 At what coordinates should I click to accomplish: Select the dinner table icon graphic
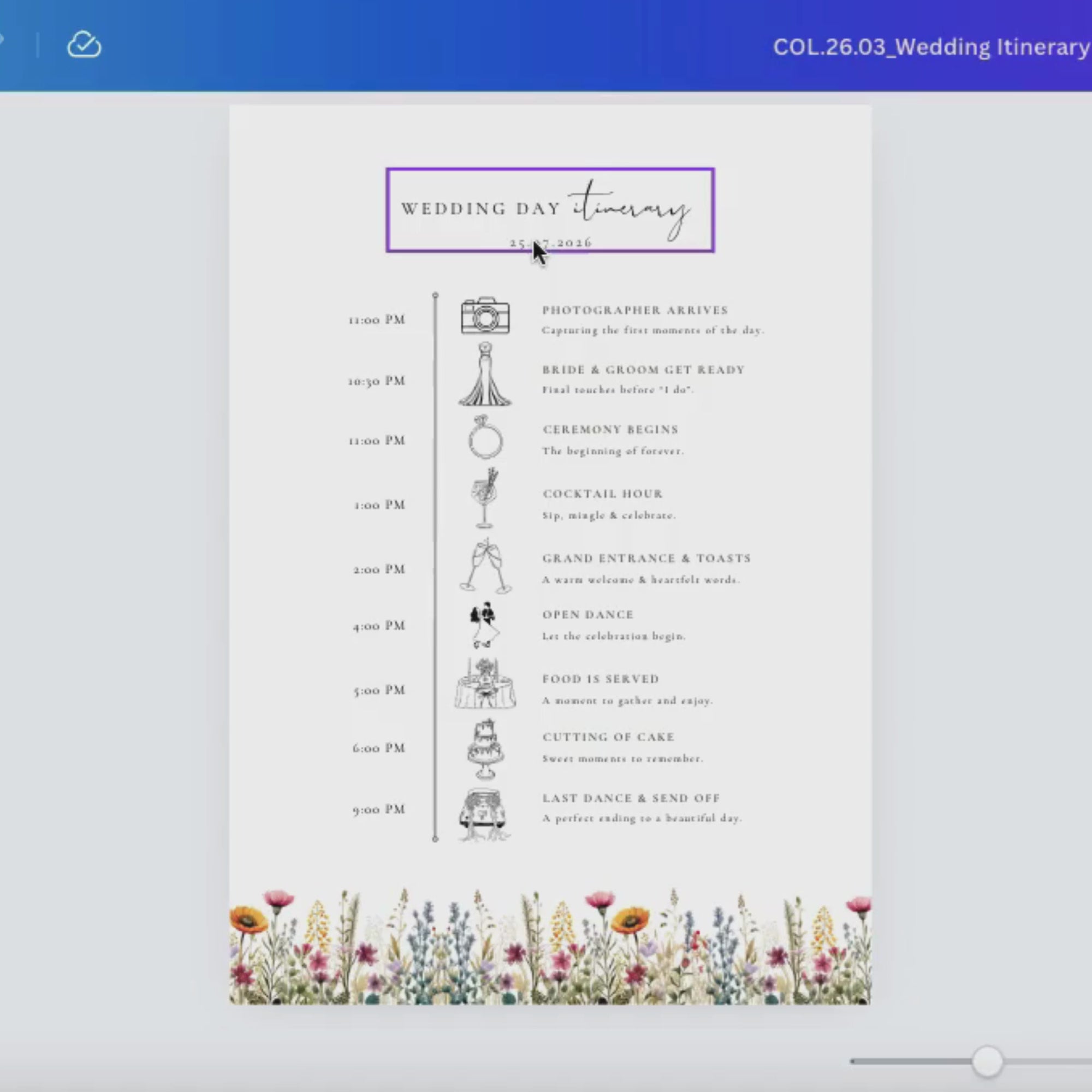[485, 684]
